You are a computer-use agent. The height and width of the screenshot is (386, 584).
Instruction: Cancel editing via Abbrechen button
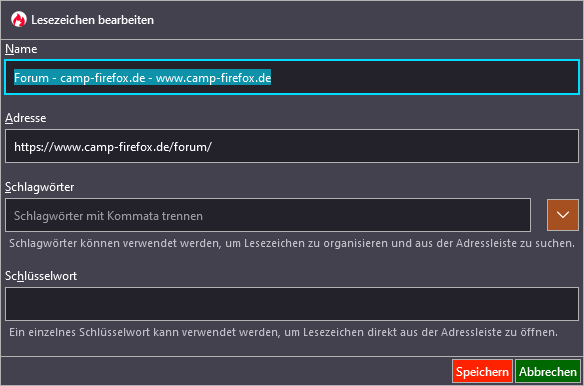[548, 371]
